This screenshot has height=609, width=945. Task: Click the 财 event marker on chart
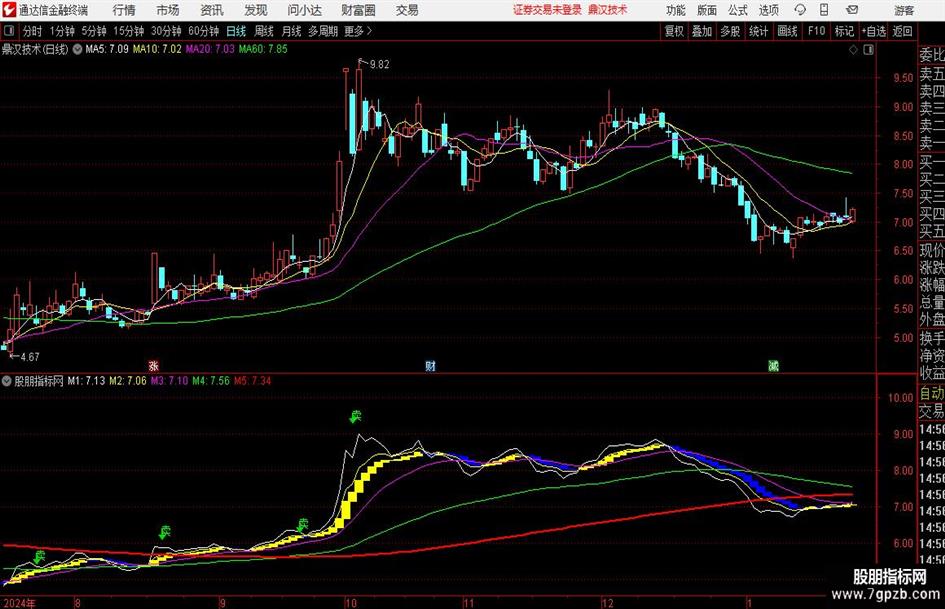coord(430,365)
